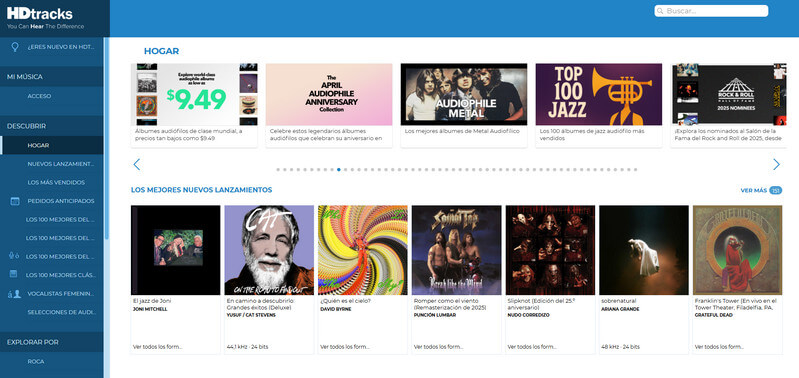Open David Byrne ¿Quién es el cielo? cover
This screenshot has height=378, width=799.
(x=363, y=250)
